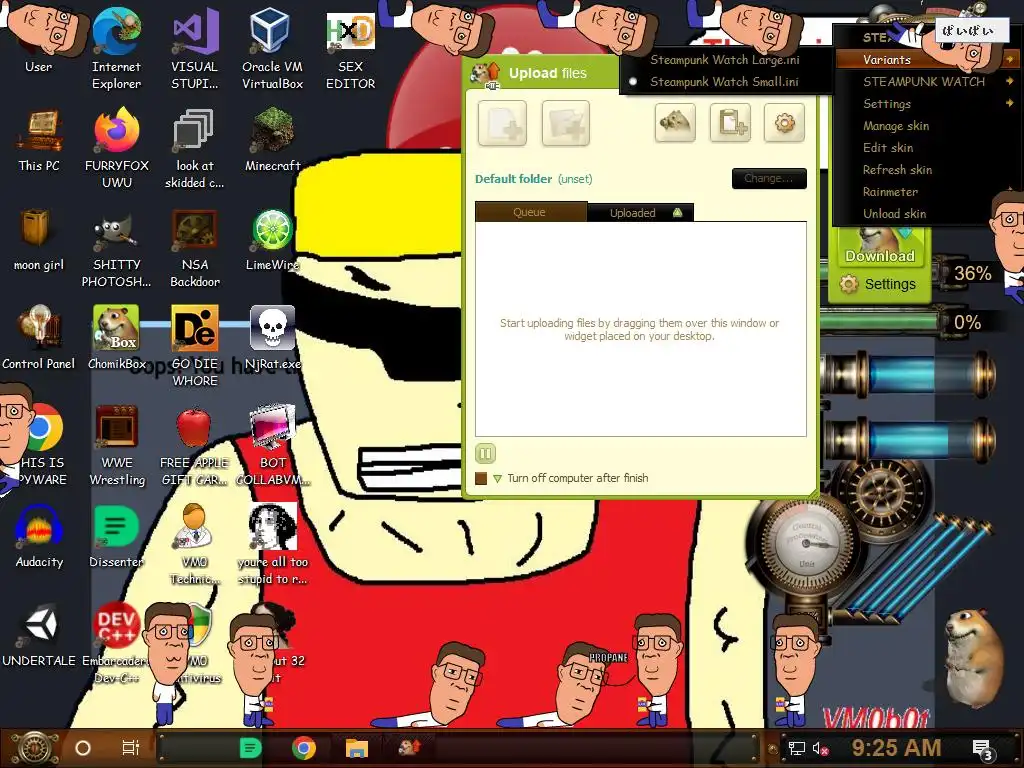
Task: Expand turn-off options green triangle
Action: click(498, 479)
